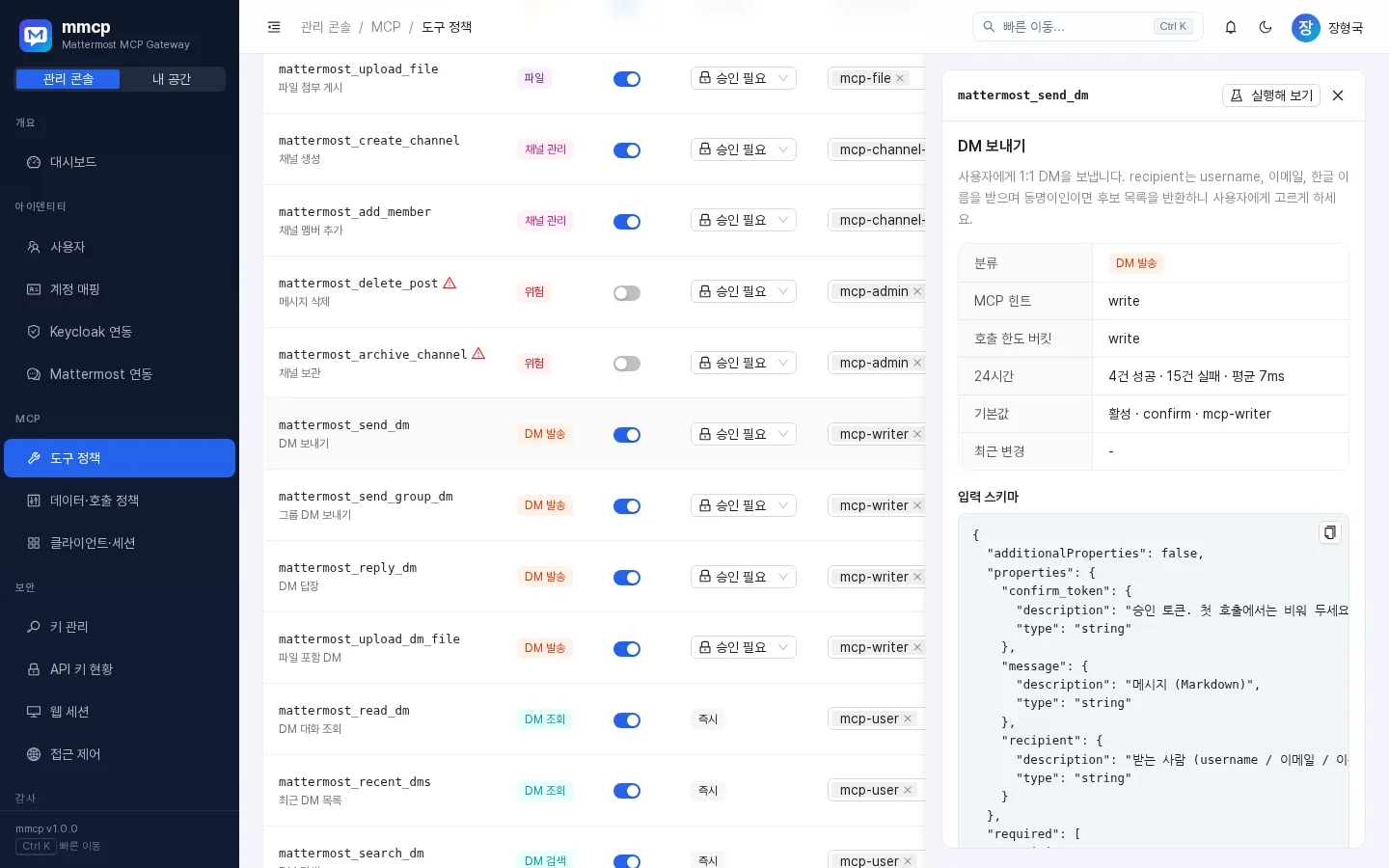Click the 관리 콘솔 breadcrumb link
Viewport: 1389px width, 868px height.
click(x=326, y=27)
